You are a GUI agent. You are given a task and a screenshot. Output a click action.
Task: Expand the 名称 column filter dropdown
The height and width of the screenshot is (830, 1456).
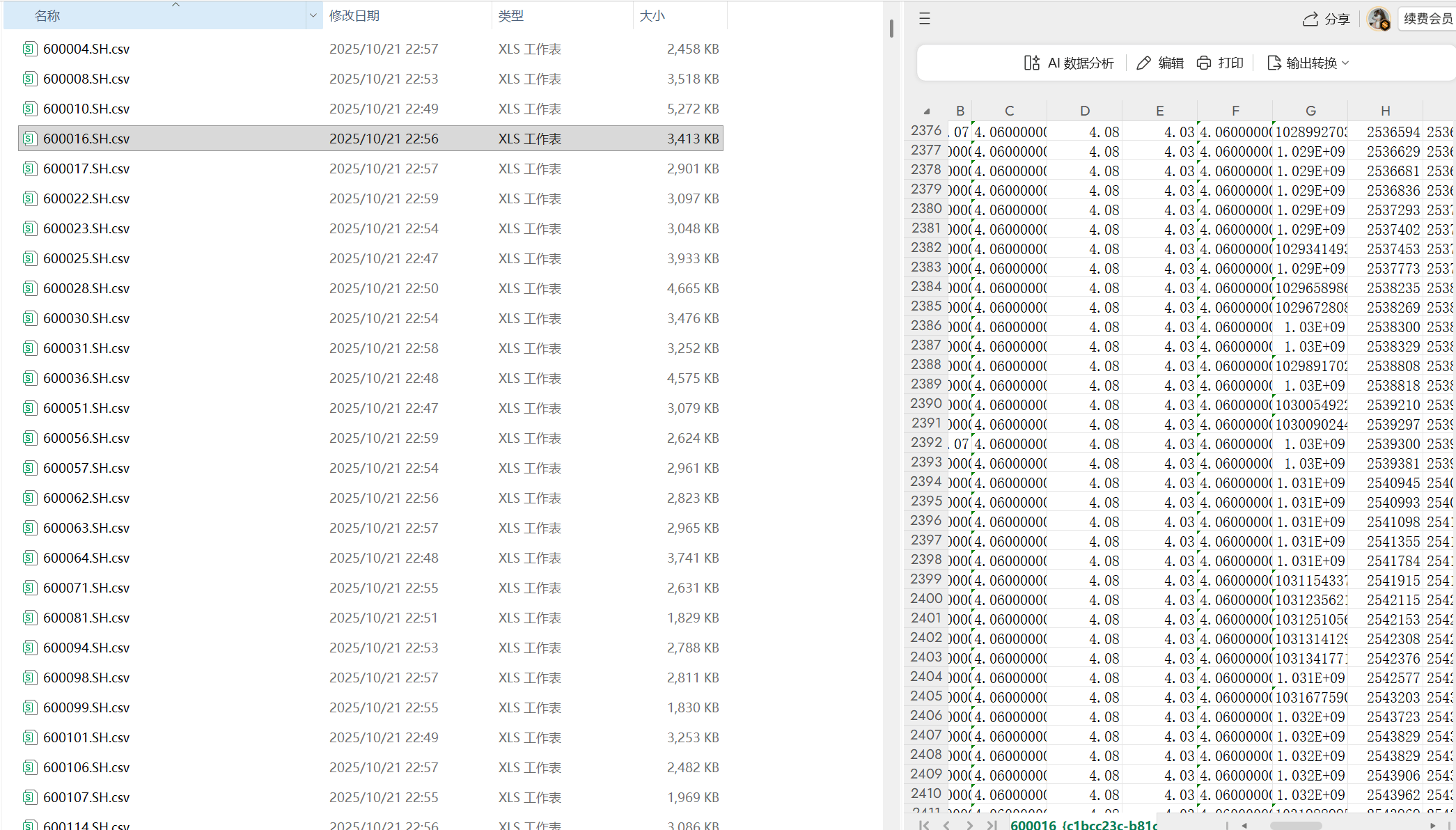313,15
